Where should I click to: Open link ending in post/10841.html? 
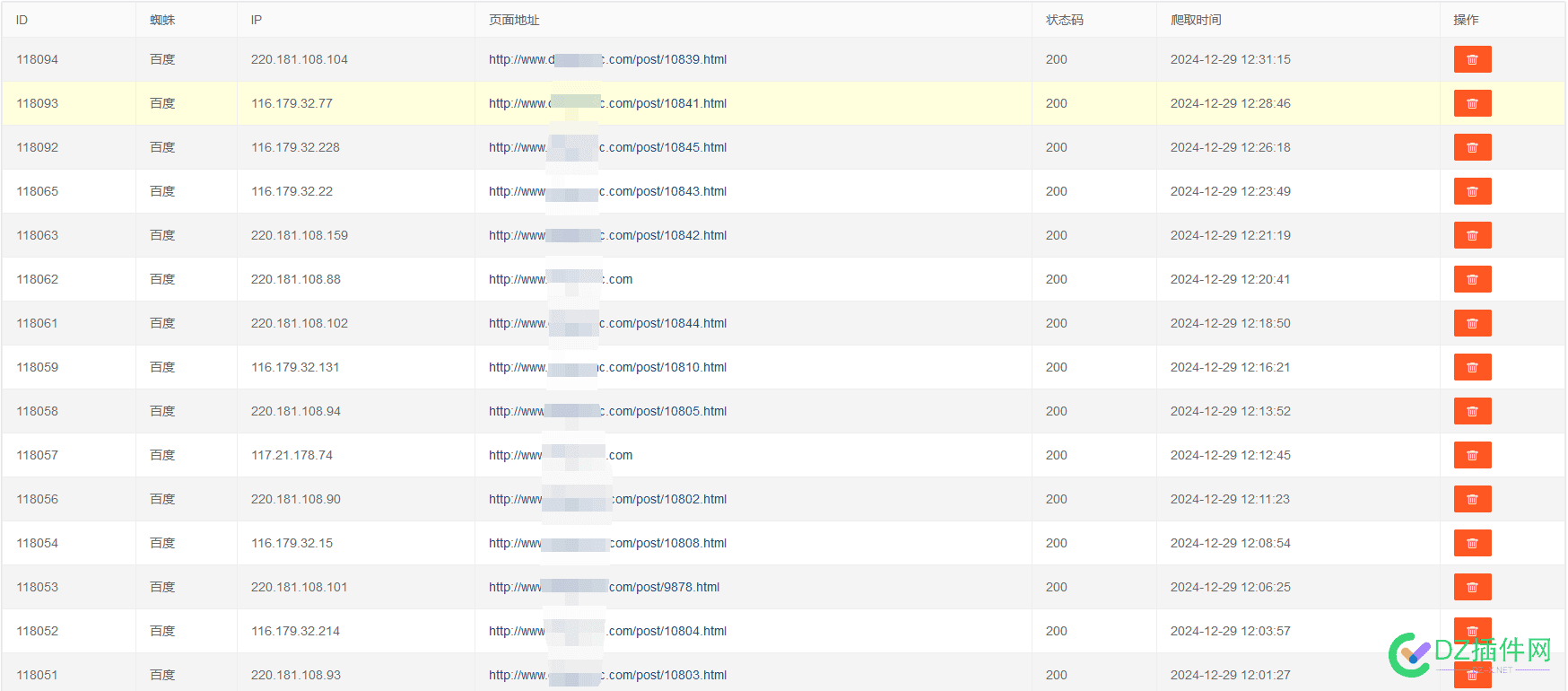[x=607, y=103]
